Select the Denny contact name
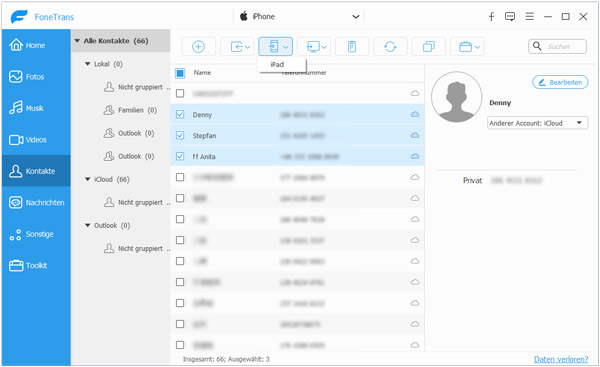This screenshot has width=600, height=367. [x=202, y=115]
